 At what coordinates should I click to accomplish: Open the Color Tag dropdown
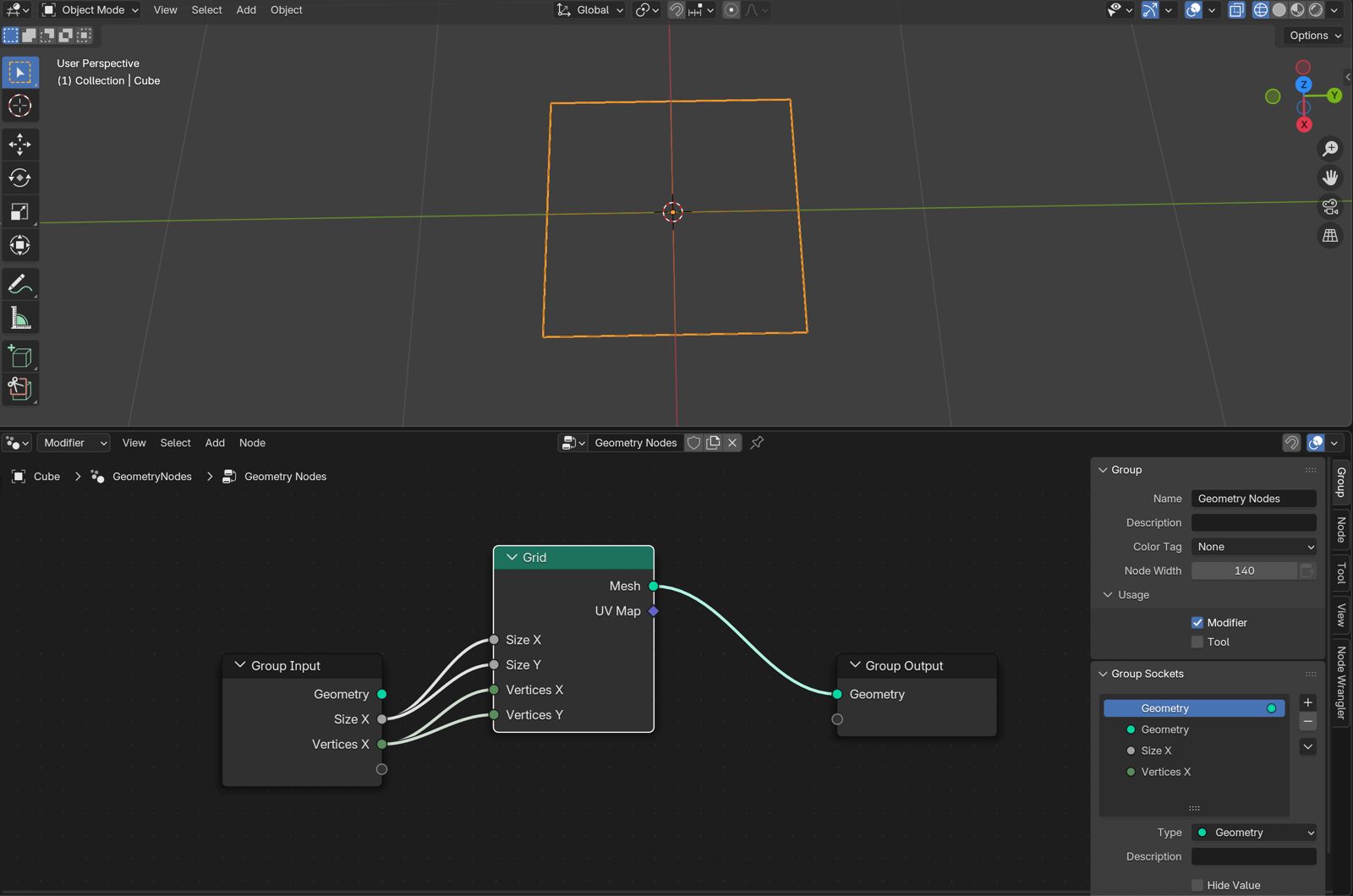[x=1253, y=547]
